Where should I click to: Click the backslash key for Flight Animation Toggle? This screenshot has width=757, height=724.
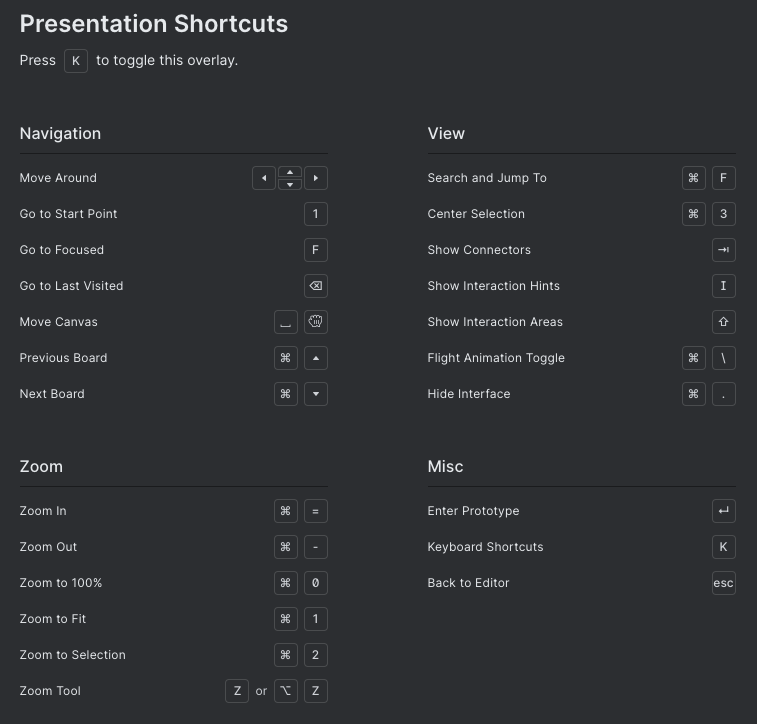[724, 358]
